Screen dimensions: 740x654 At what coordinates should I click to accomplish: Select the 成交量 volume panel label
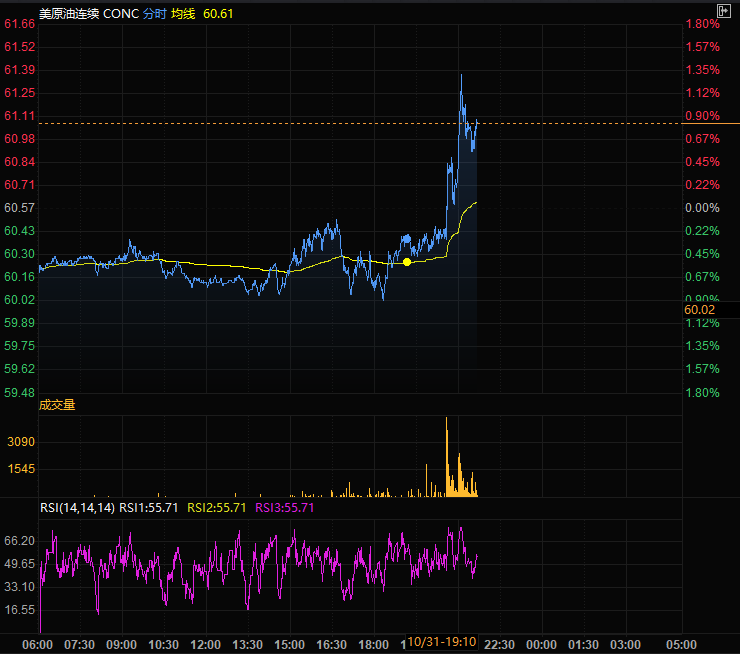coord(57,405)
